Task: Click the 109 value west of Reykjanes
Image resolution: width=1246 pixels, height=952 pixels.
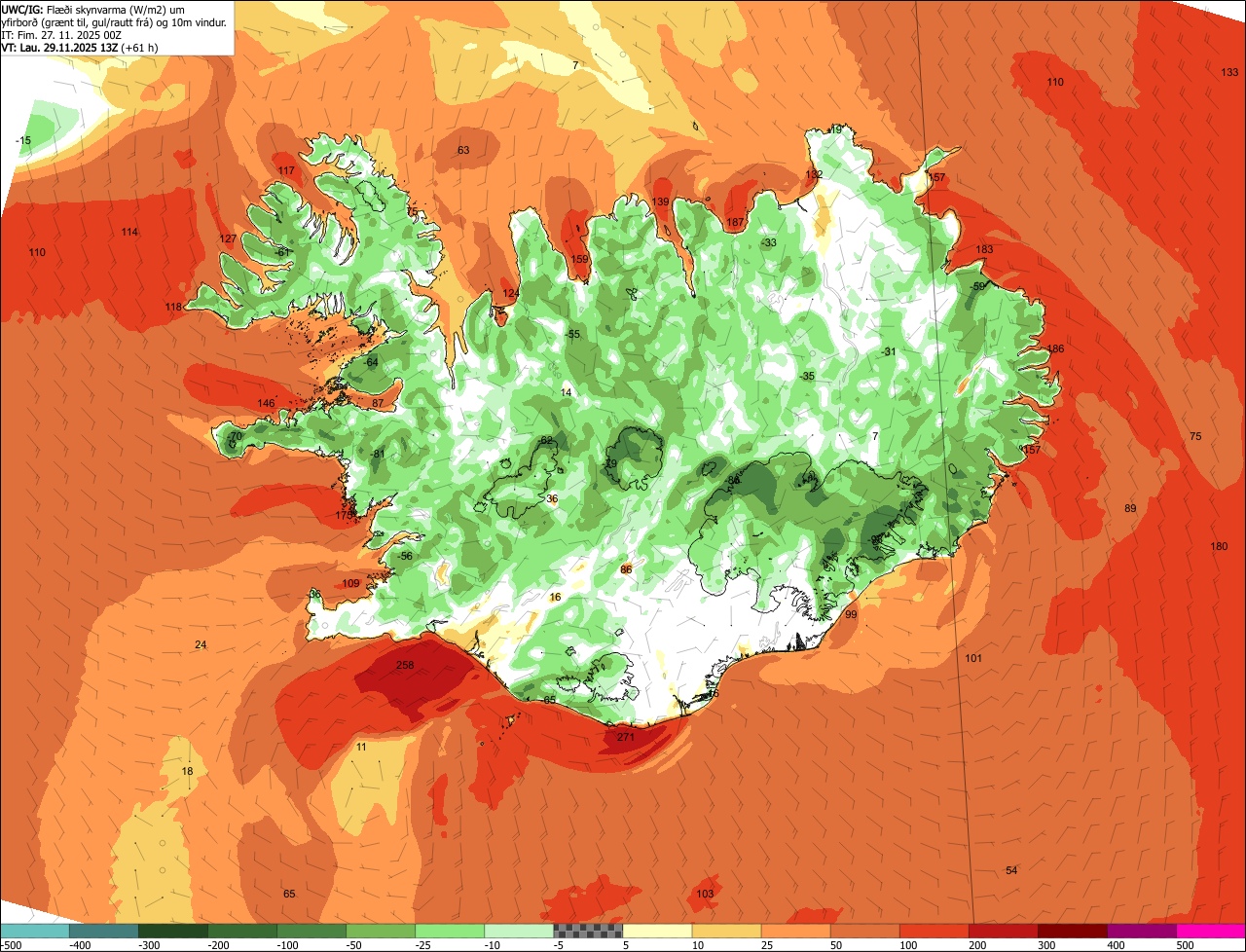Action: pyautogui.click(x=350, y=584)
